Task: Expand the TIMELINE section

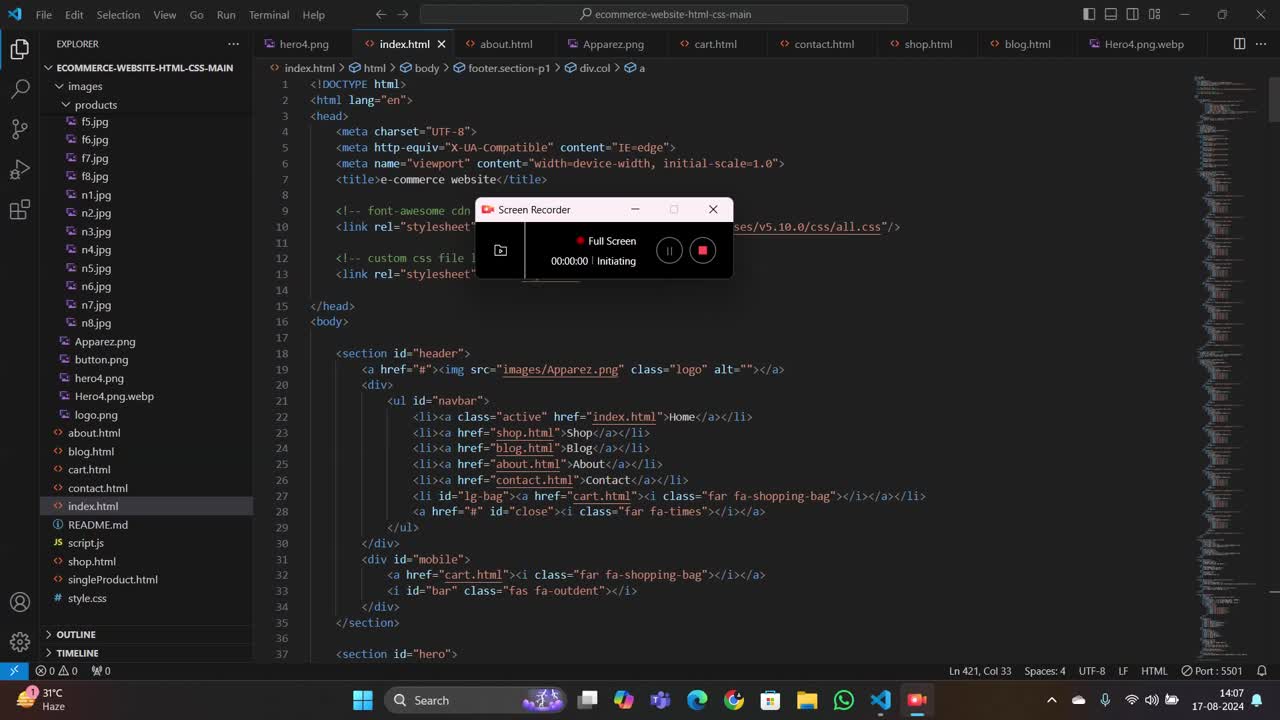Action: pos(77,653)
